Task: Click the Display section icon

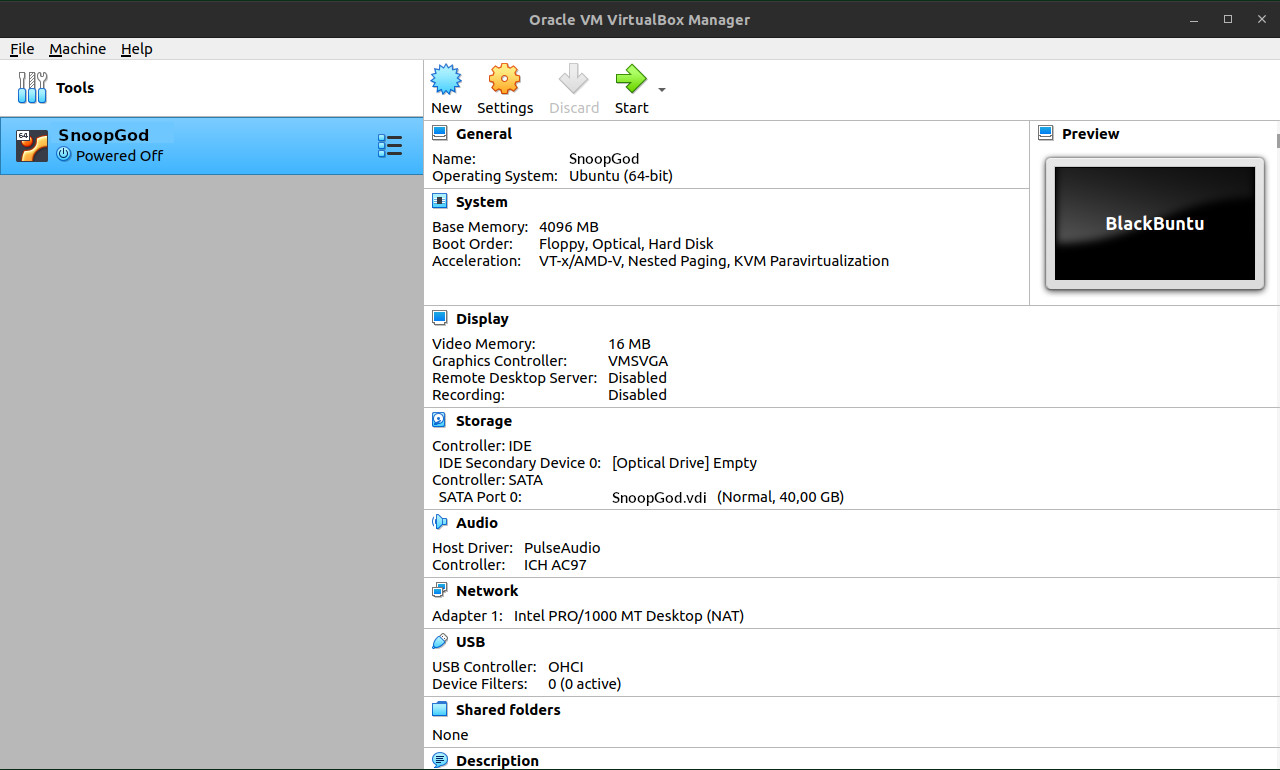Action: click(440, 318)
